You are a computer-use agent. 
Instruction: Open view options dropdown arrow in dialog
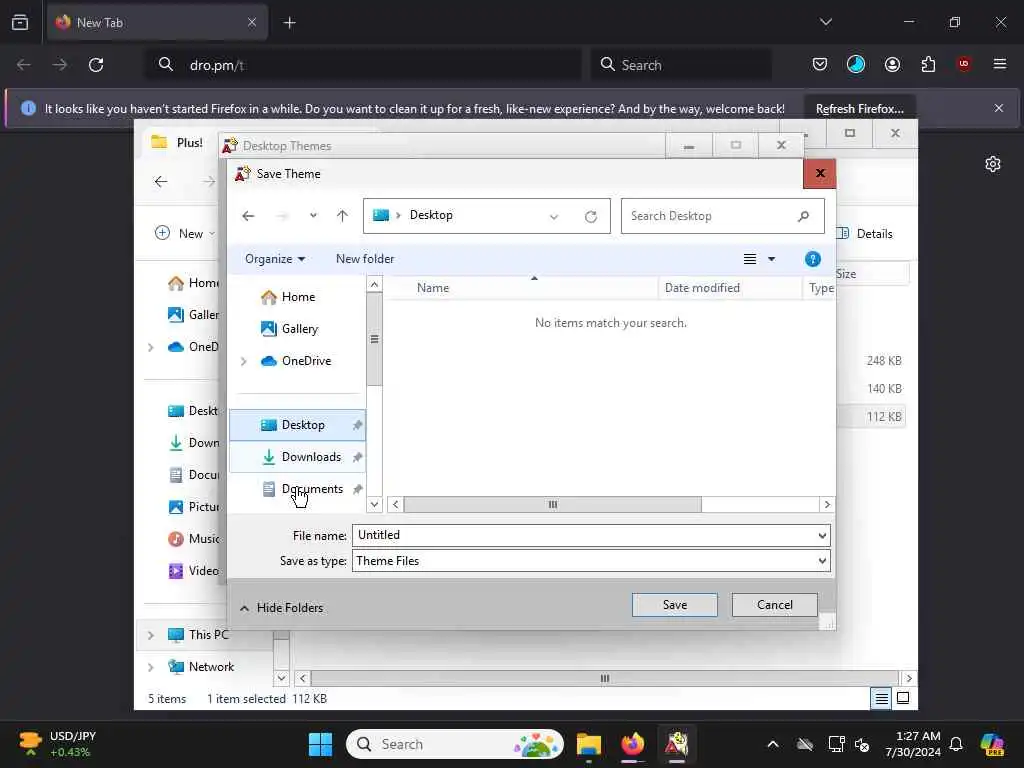click(x=771, y=259)
